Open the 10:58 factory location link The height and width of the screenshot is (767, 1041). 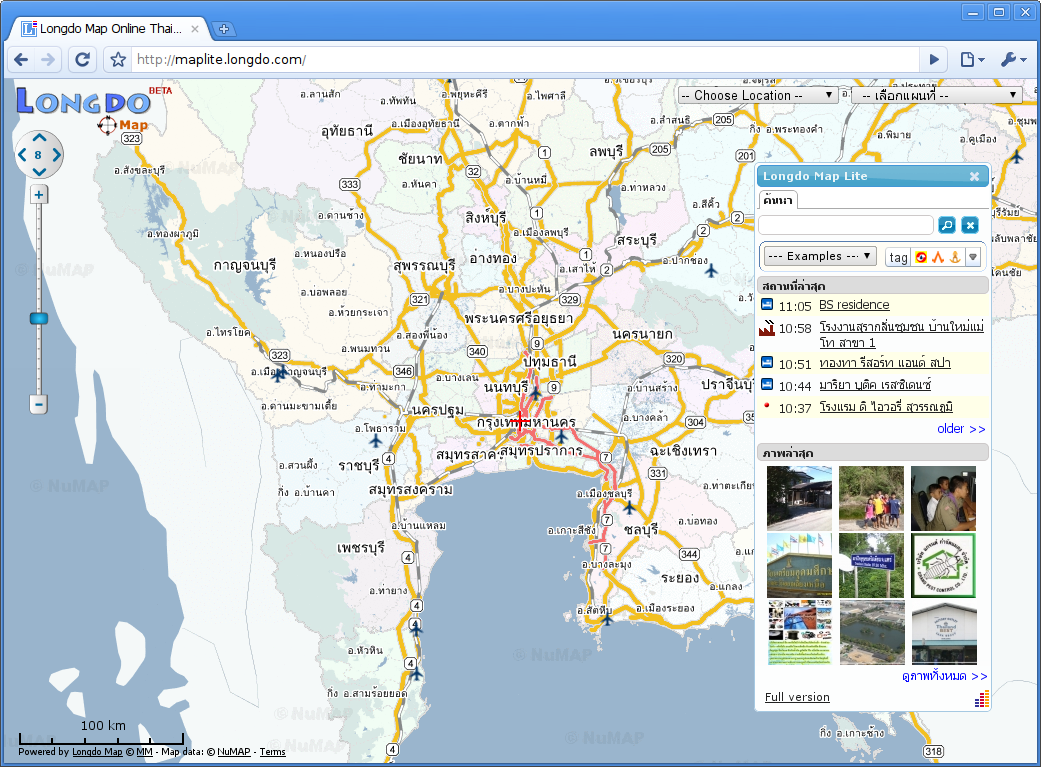pos(901,335)
